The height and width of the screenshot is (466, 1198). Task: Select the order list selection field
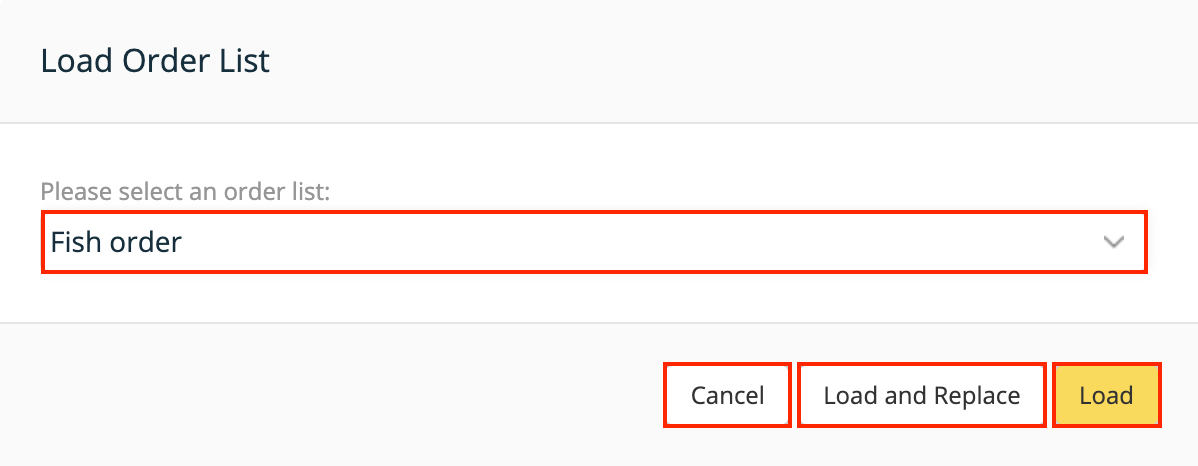(593, 242)
